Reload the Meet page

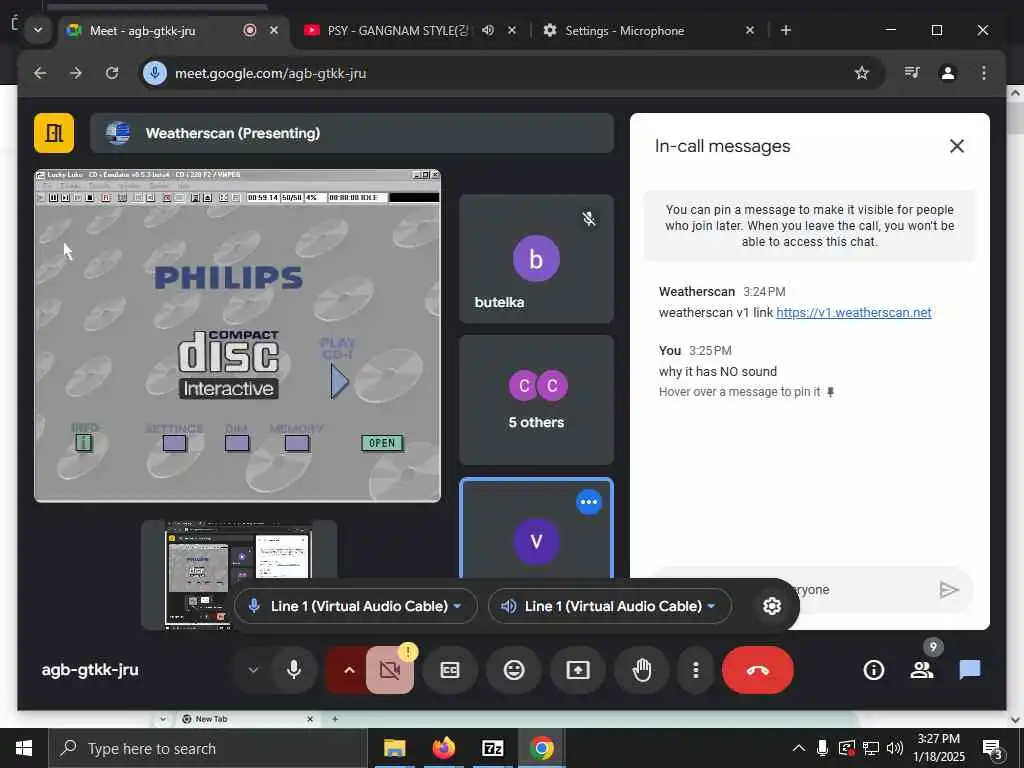[x=112, y=73]
